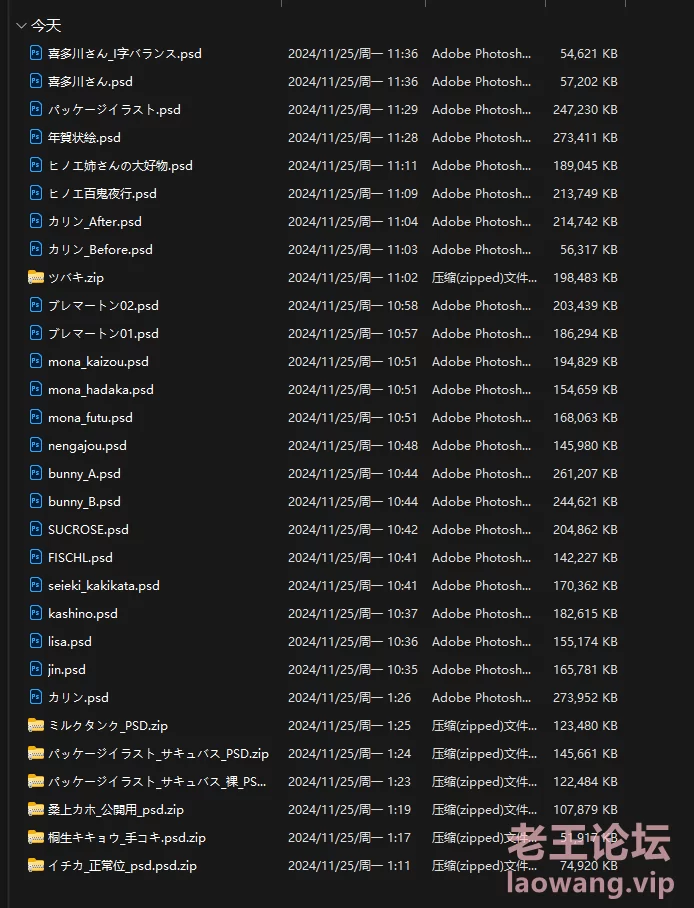694x908 pixels.
Task: Click the PSD icon of mona_kaizou.psd
Action: point(36,361)
